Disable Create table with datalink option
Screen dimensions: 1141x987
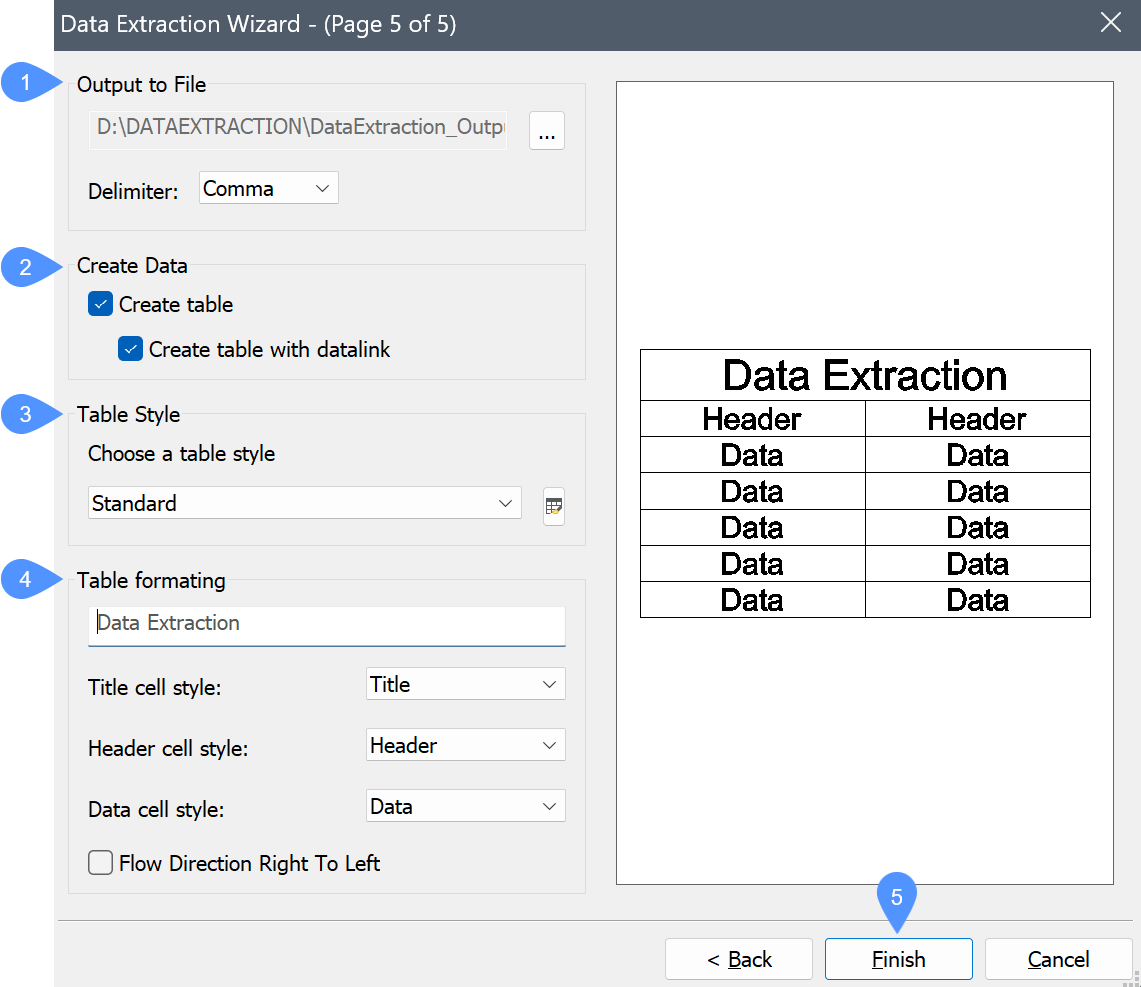point(131,349)
